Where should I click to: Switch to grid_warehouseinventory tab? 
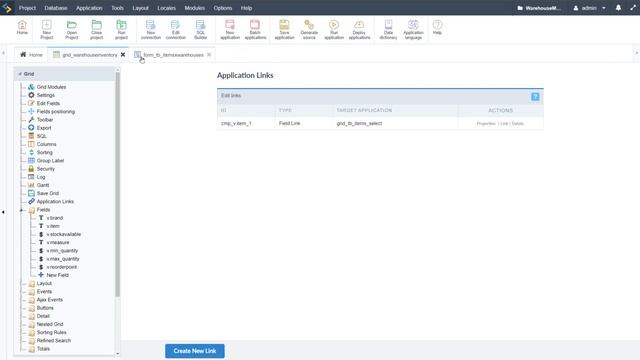point(89,55)
